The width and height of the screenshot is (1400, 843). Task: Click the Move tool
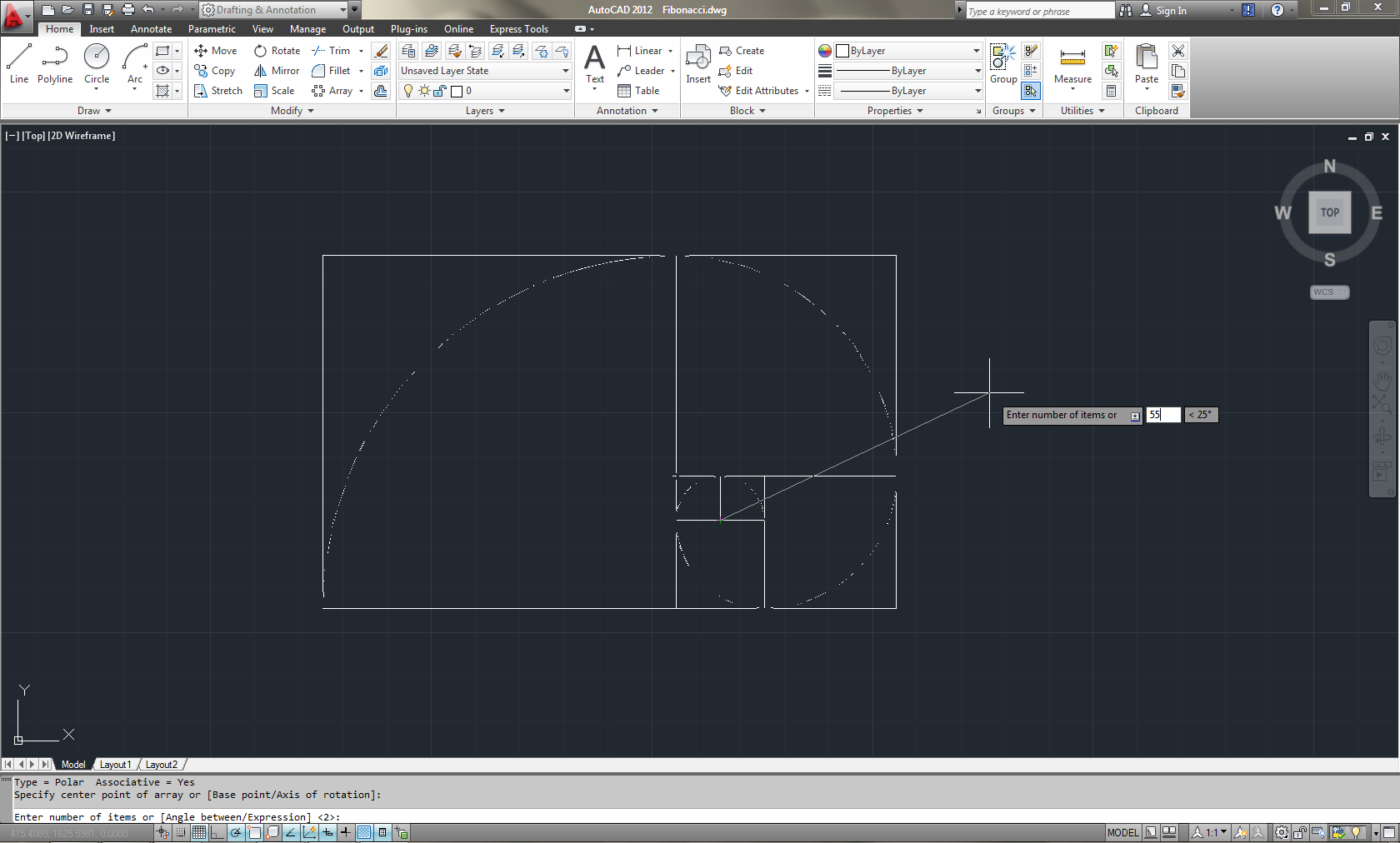pos(216,51)
